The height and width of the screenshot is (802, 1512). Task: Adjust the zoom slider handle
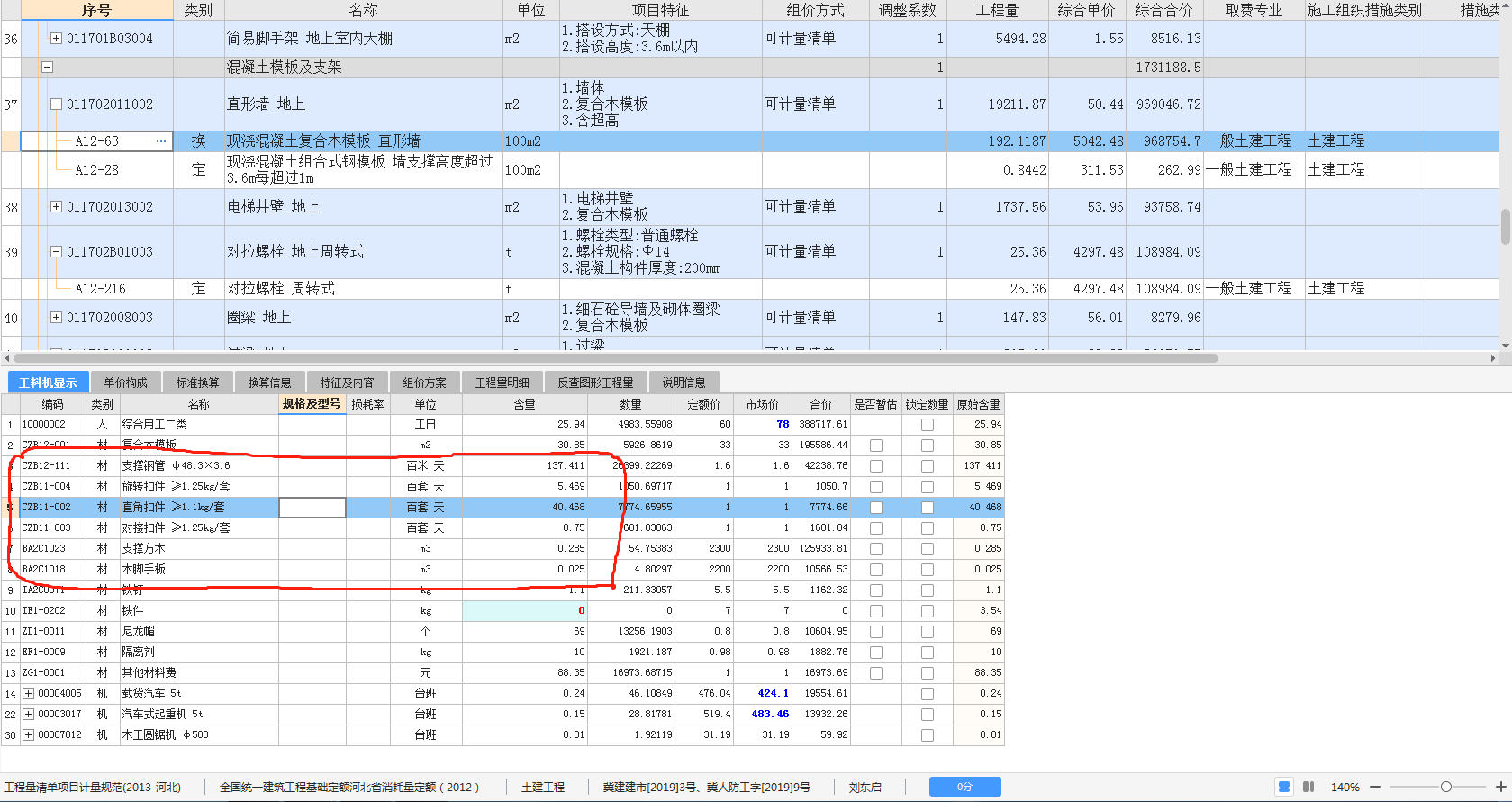[x=1445, y=787]
